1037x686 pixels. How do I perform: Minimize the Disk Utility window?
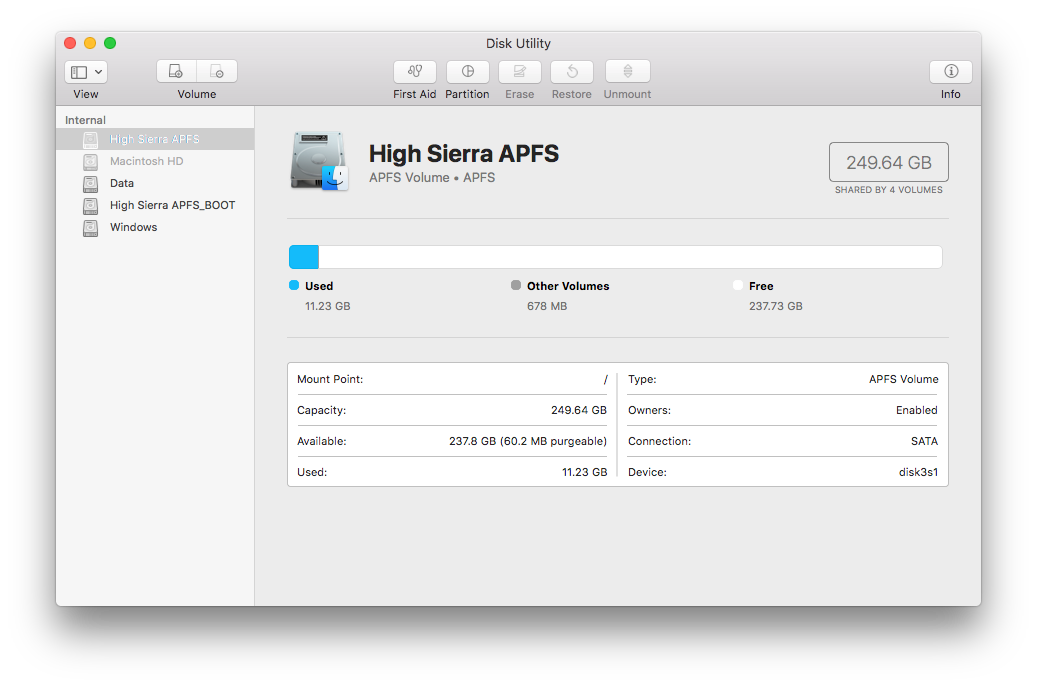coord(90,43)
